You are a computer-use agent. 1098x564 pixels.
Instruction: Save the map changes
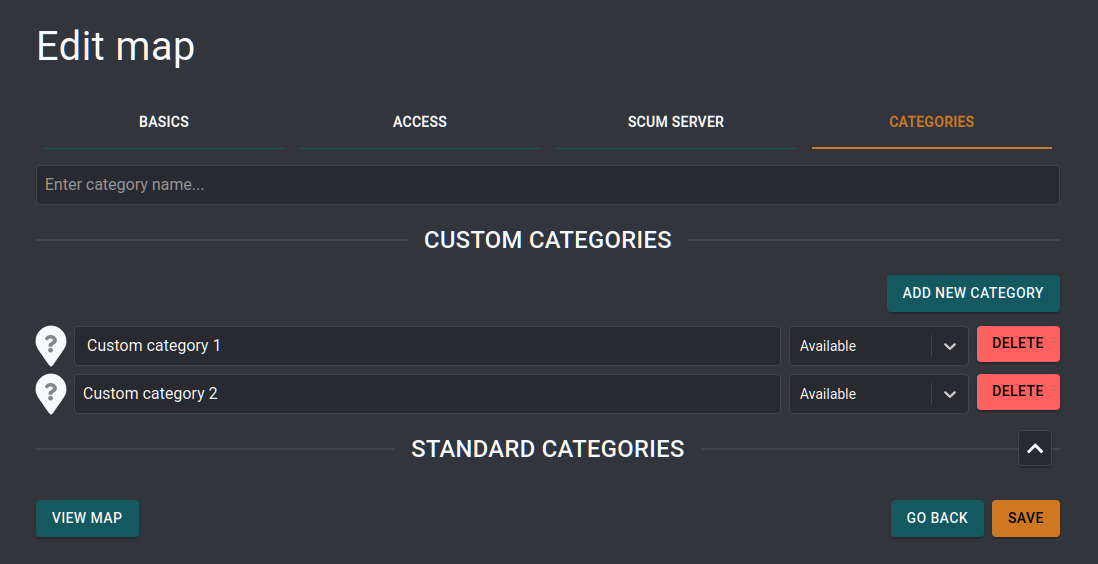(x=1025, y=518)
